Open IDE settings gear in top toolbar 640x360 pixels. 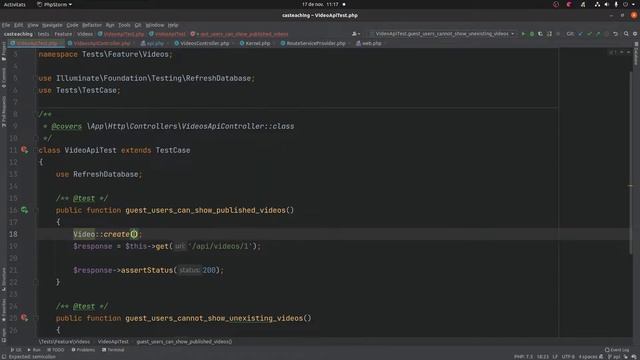635,34
